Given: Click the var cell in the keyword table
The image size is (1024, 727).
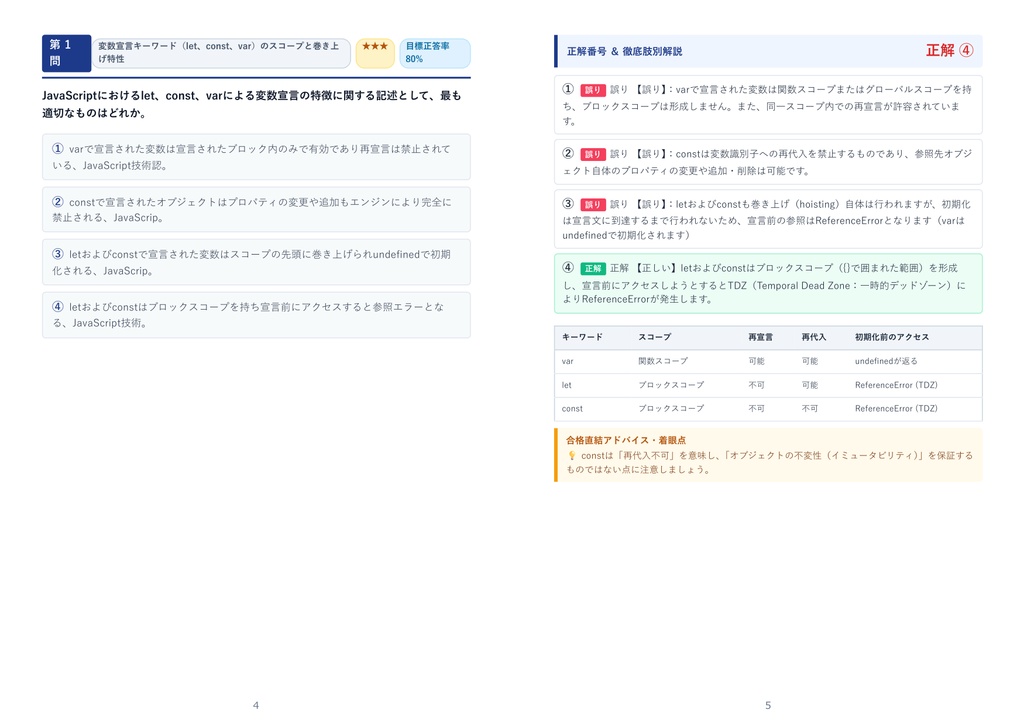Looking at the screenshot, I should (x=568, y=361).
